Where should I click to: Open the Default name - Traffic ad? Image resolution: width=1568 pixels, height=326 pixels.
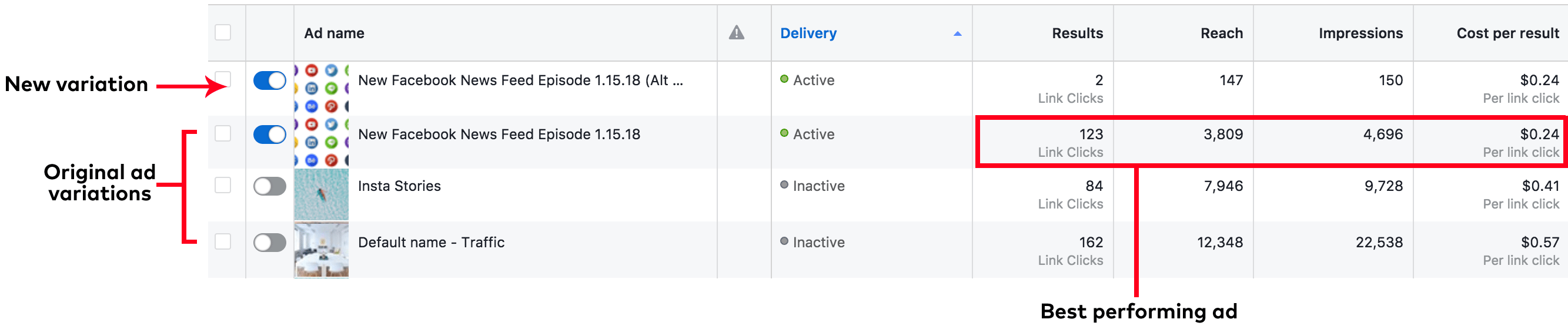pos(431,243)
